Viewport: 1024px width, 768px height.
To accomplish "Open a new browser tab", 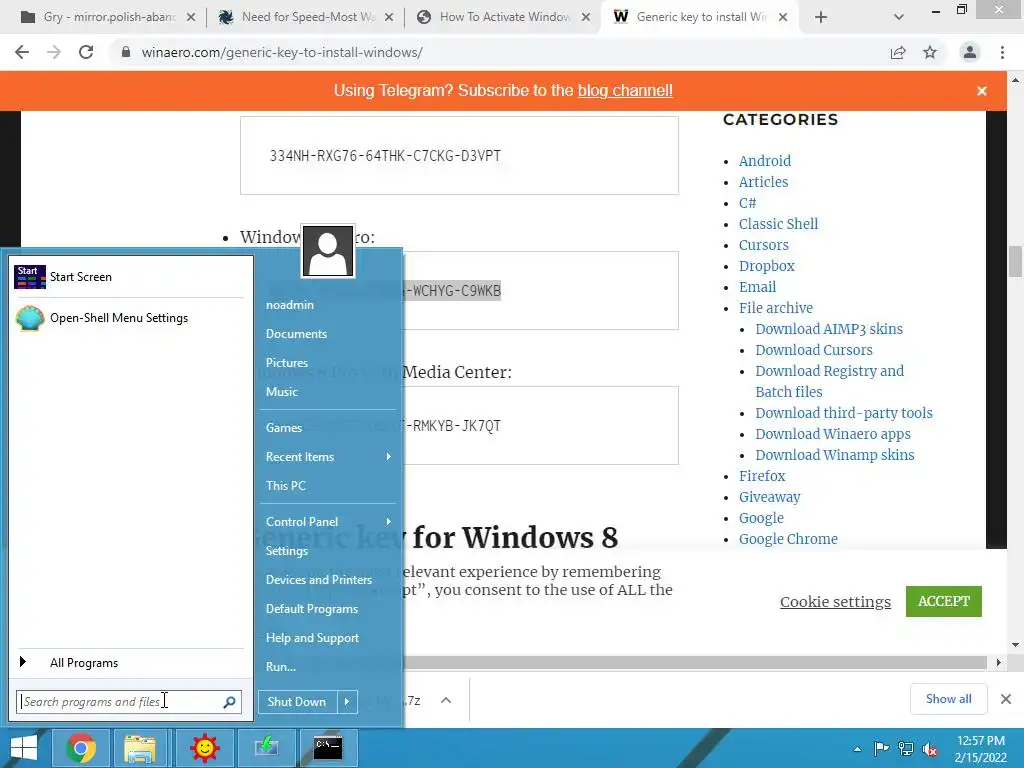I will point(821,17).
